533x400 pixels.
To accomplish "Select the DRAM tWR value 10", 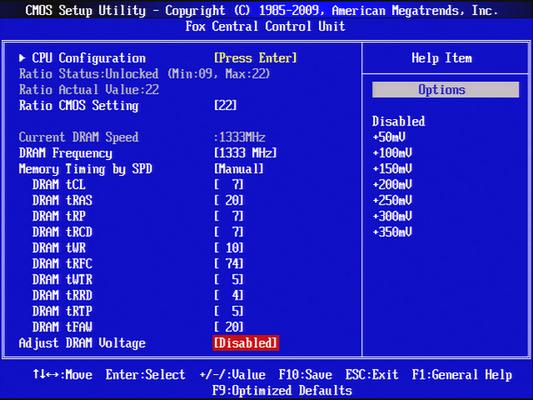I will [229, 248].
